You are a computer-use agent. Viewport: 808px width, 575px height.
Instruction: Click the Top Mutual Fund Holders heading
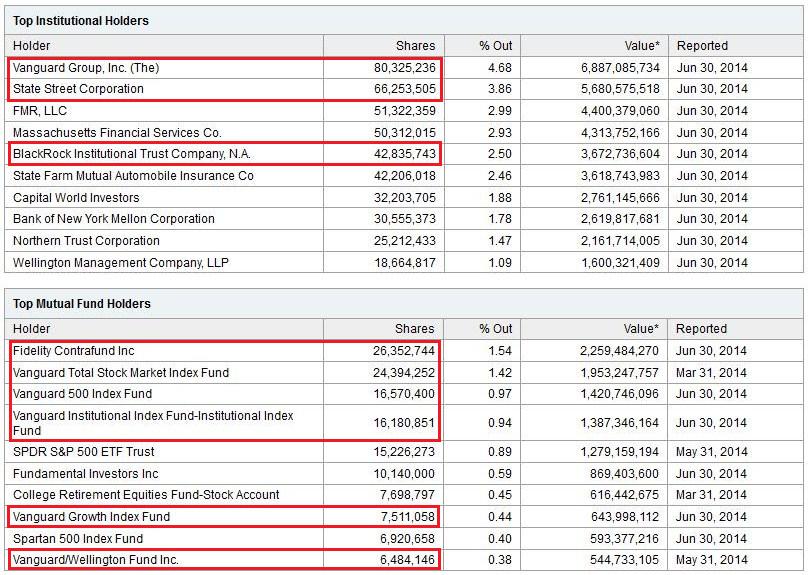pos(82,303)
